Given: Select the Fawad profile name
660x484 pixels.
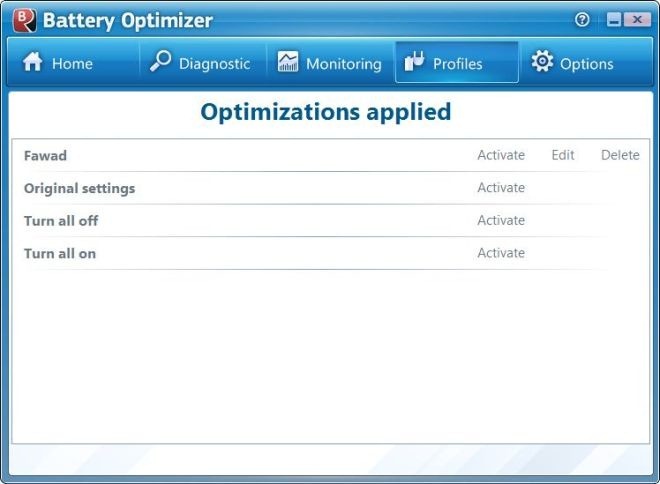Looking at the screenshot, I should tap(45, 156).
